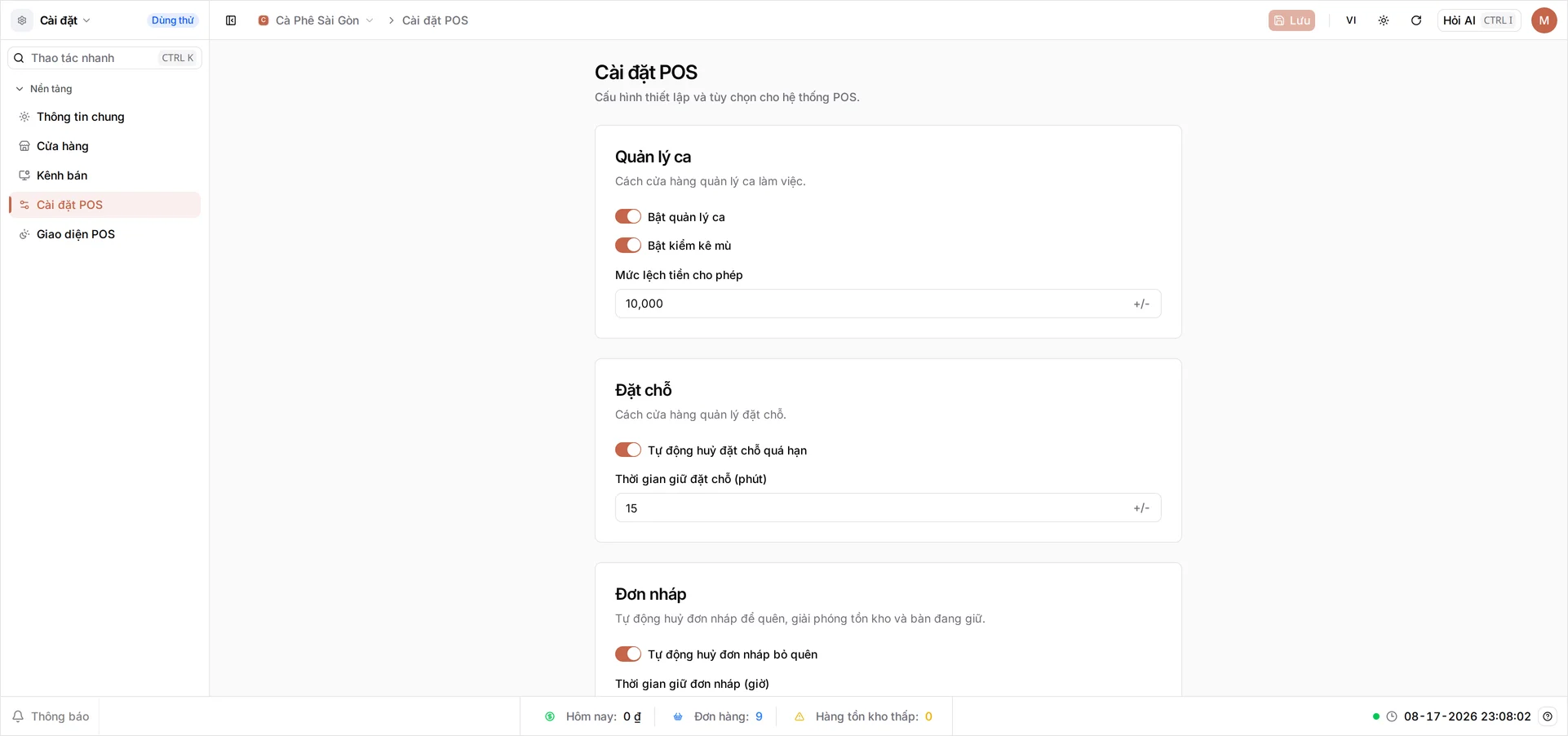Select Cài đặt POS in sidebar
The image size is (1568, 736).
105,205
